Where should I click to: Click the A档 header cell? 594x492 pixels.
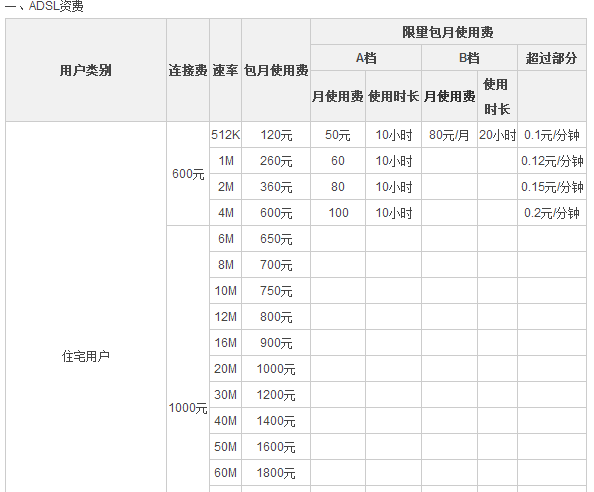point(366,58)
